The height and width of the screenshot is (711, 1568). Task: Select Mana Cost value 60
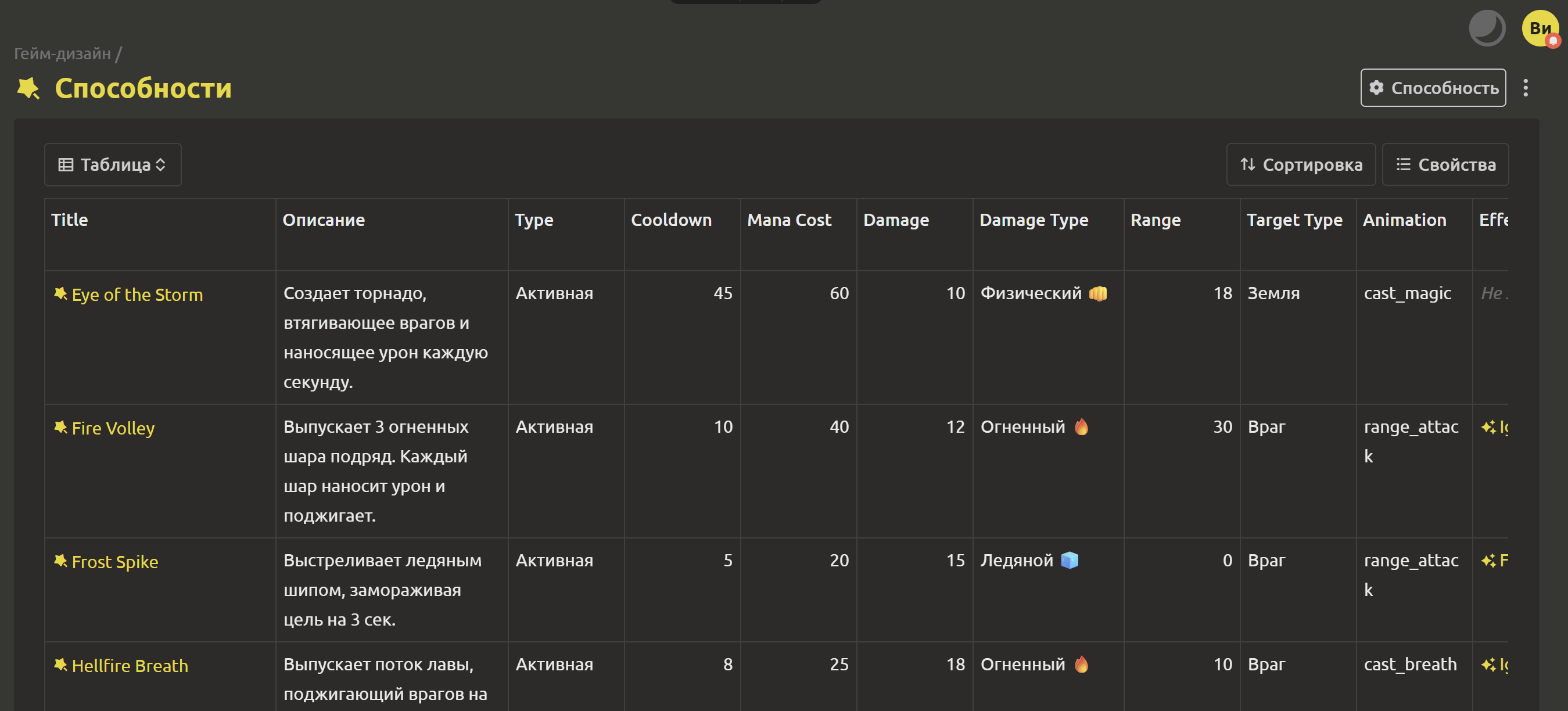(x=839, y=293)
